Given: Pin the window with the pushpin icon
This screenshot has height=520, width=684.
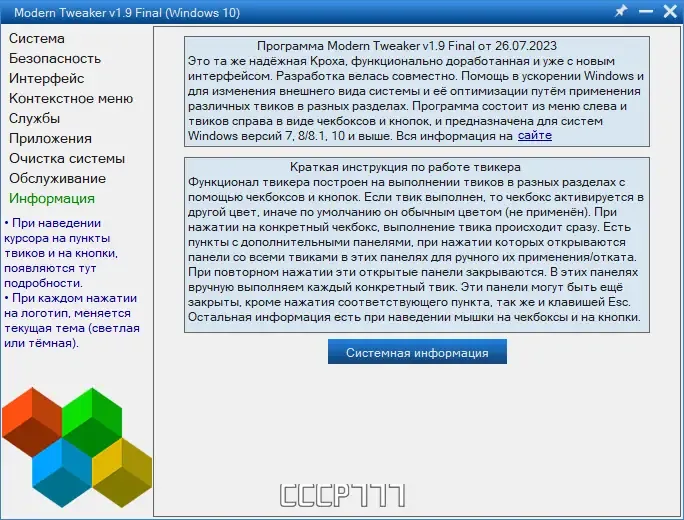Looking at the screenshot, I should tap(621, 11).
